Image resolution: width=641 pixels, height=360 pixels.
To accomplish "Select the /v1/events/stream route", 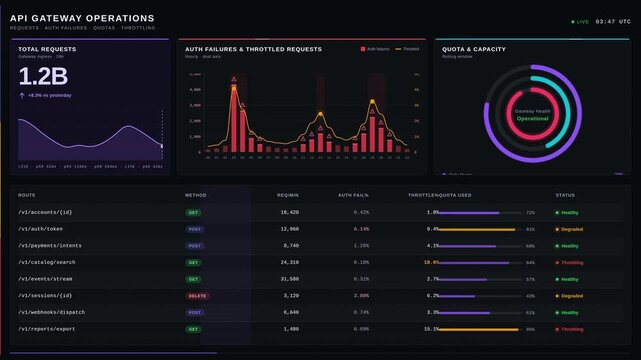I will click(x=45, y=279).
